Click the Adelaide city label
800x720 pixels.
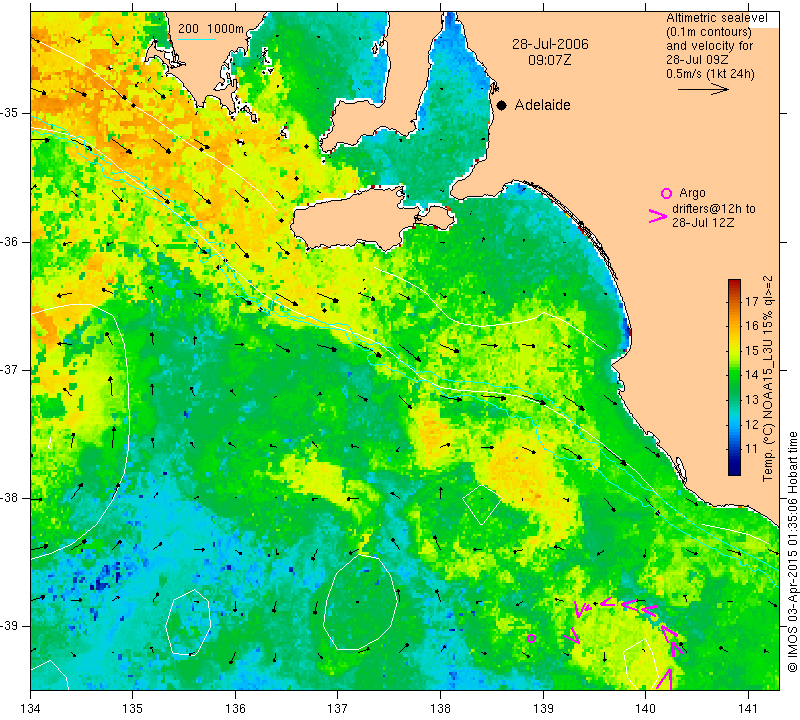542,105
